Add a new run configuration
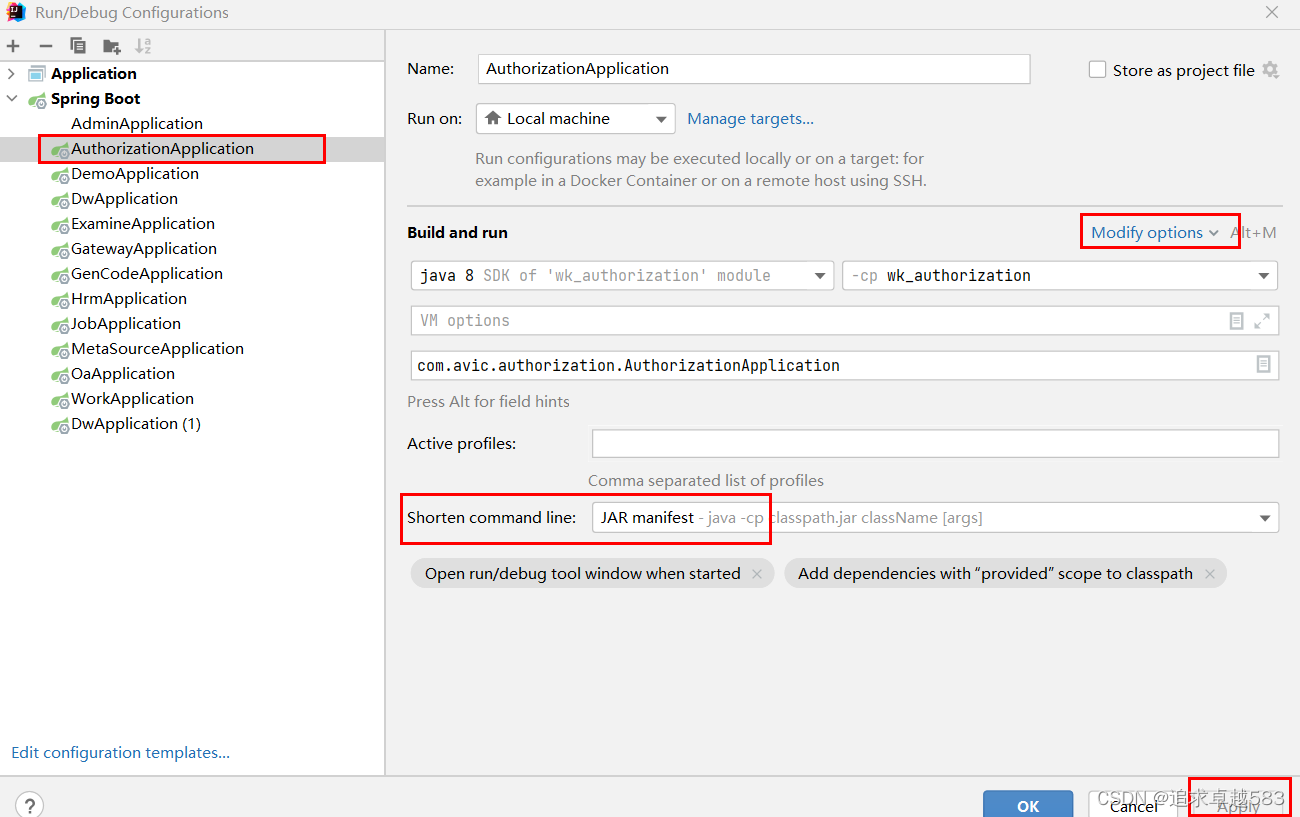Screen dimensions: 1300x817 point(13,45)
